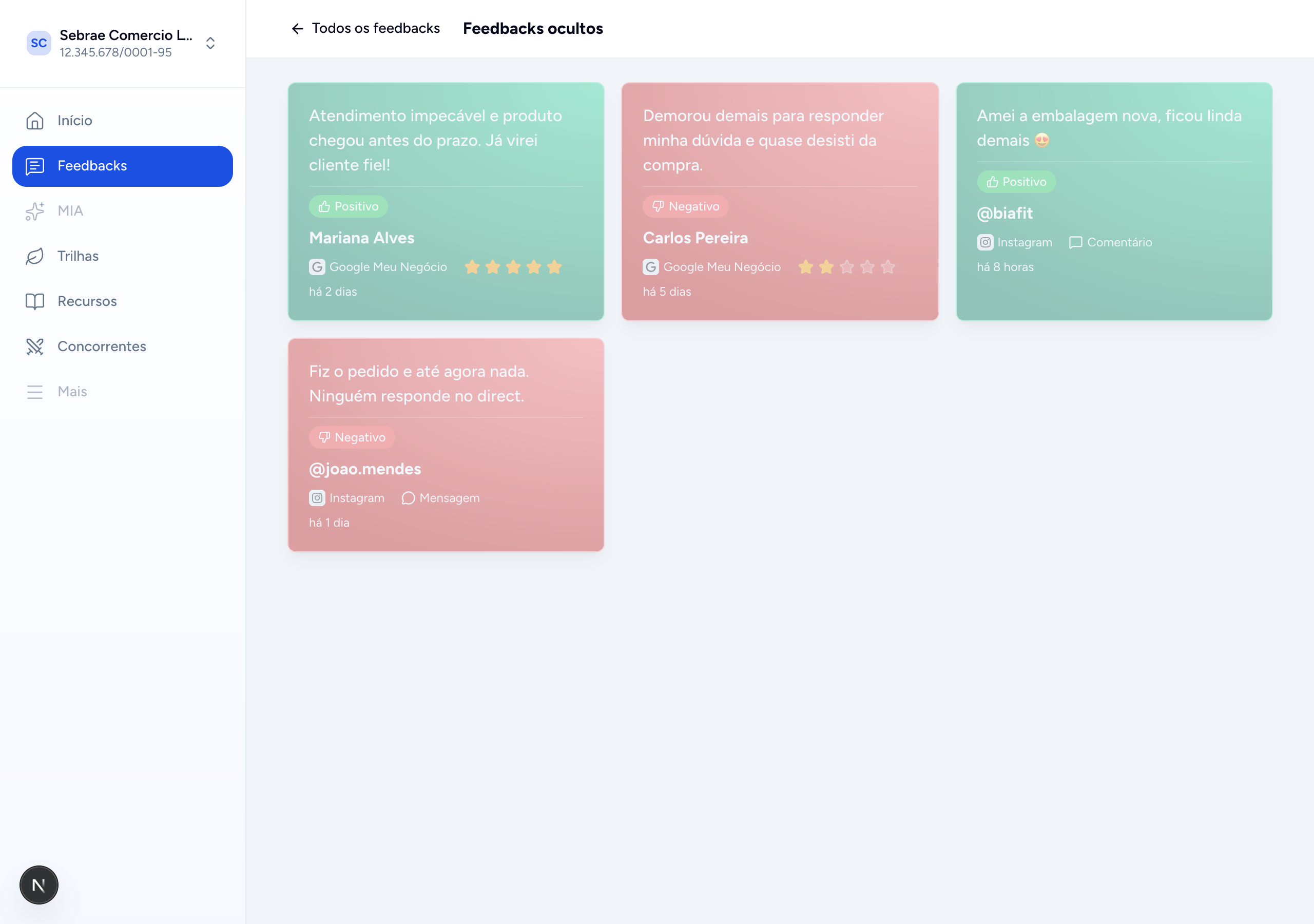The image size is (1314, 924).
Task: Click the MIA sparkle icon
Action: (x=35, y=211)
